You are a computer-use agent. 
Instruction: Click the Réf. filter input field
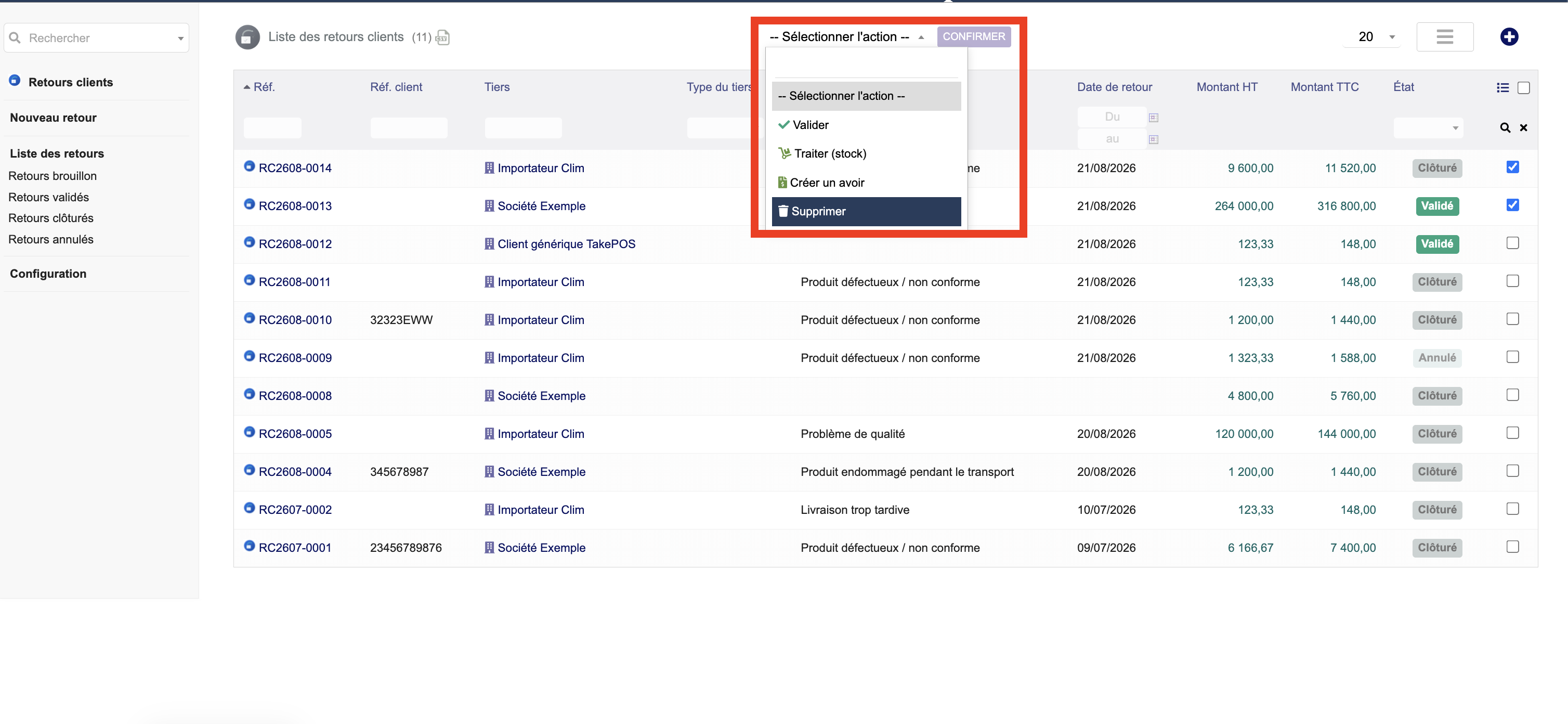point(273,128)
